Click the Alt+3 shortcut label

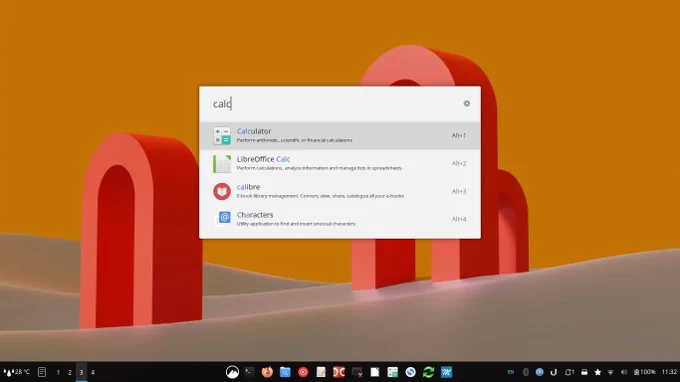point(459,191)
